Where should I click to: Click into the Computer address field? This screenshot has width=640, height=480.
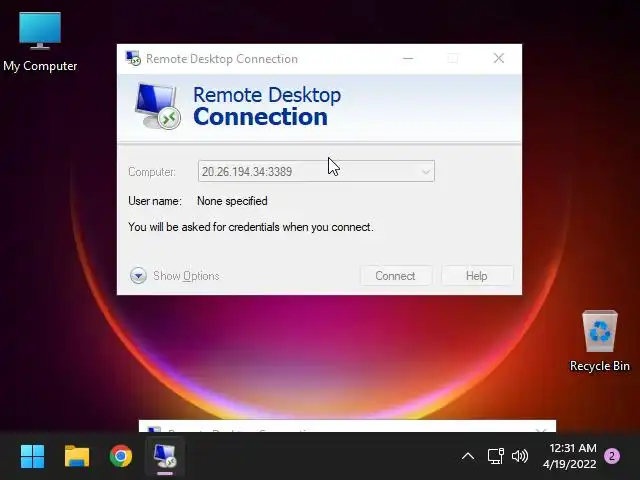pyautogui.click(x=316, y=171)
